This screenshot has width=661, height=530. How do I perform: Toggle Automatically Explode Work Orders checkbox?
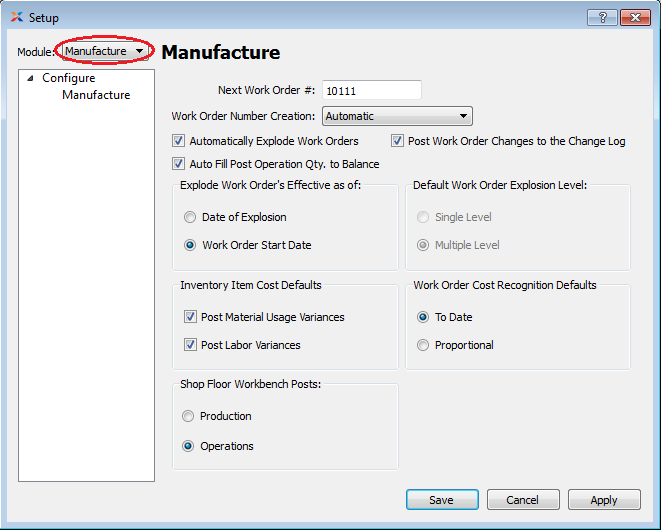(179, 141)
